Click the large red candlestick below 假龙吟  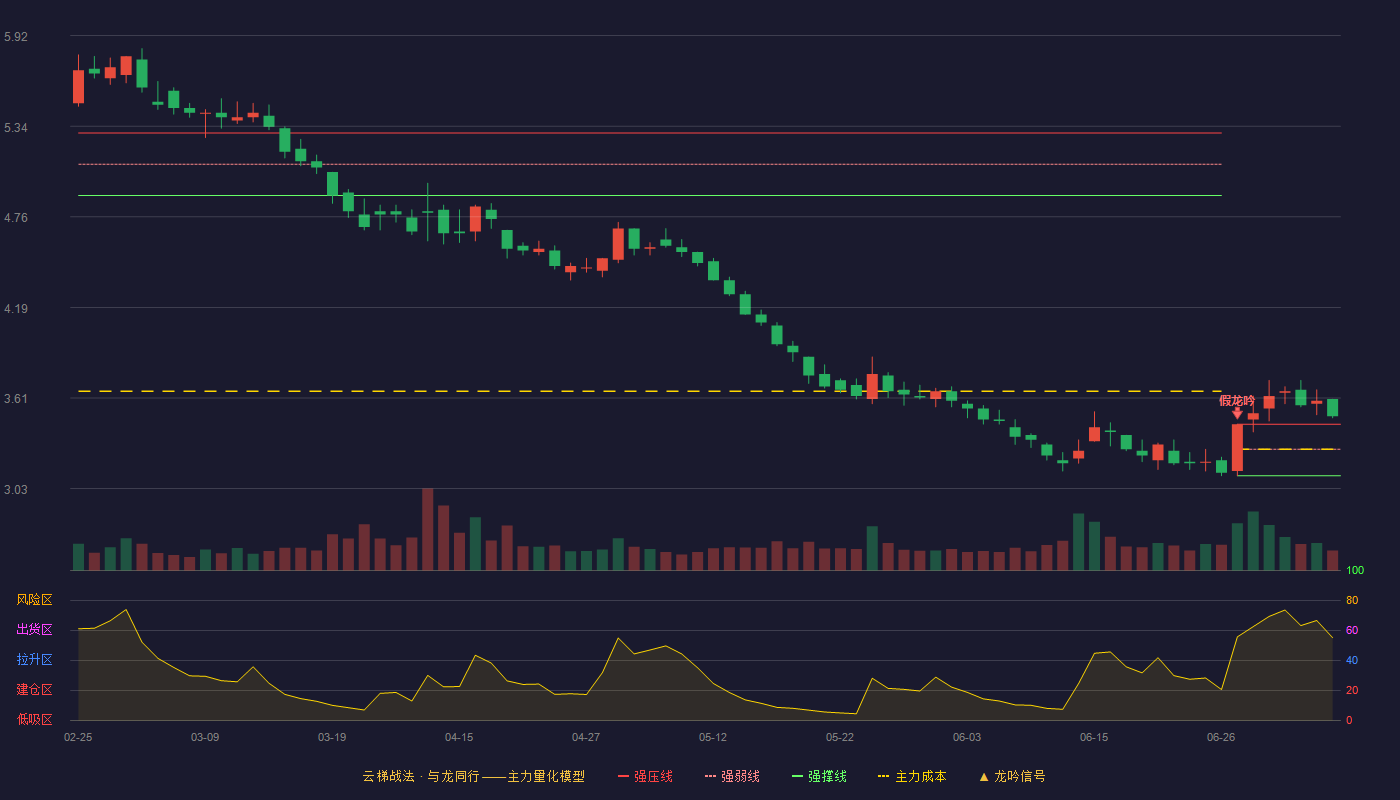click(1237, 448)
